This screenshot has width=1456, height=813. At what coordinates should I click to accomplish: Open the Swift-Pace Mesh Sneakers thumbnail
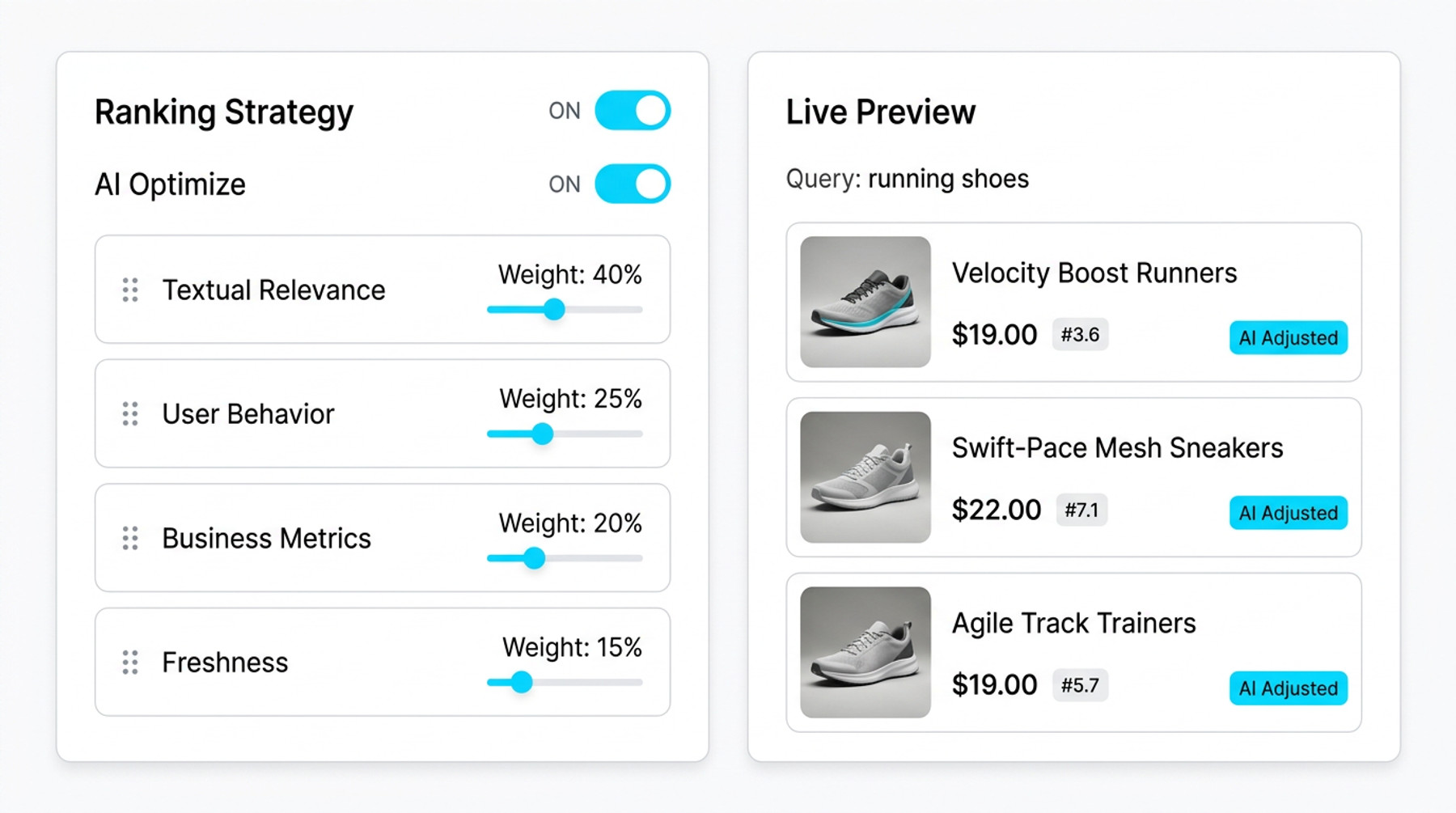tap(865, 477)
